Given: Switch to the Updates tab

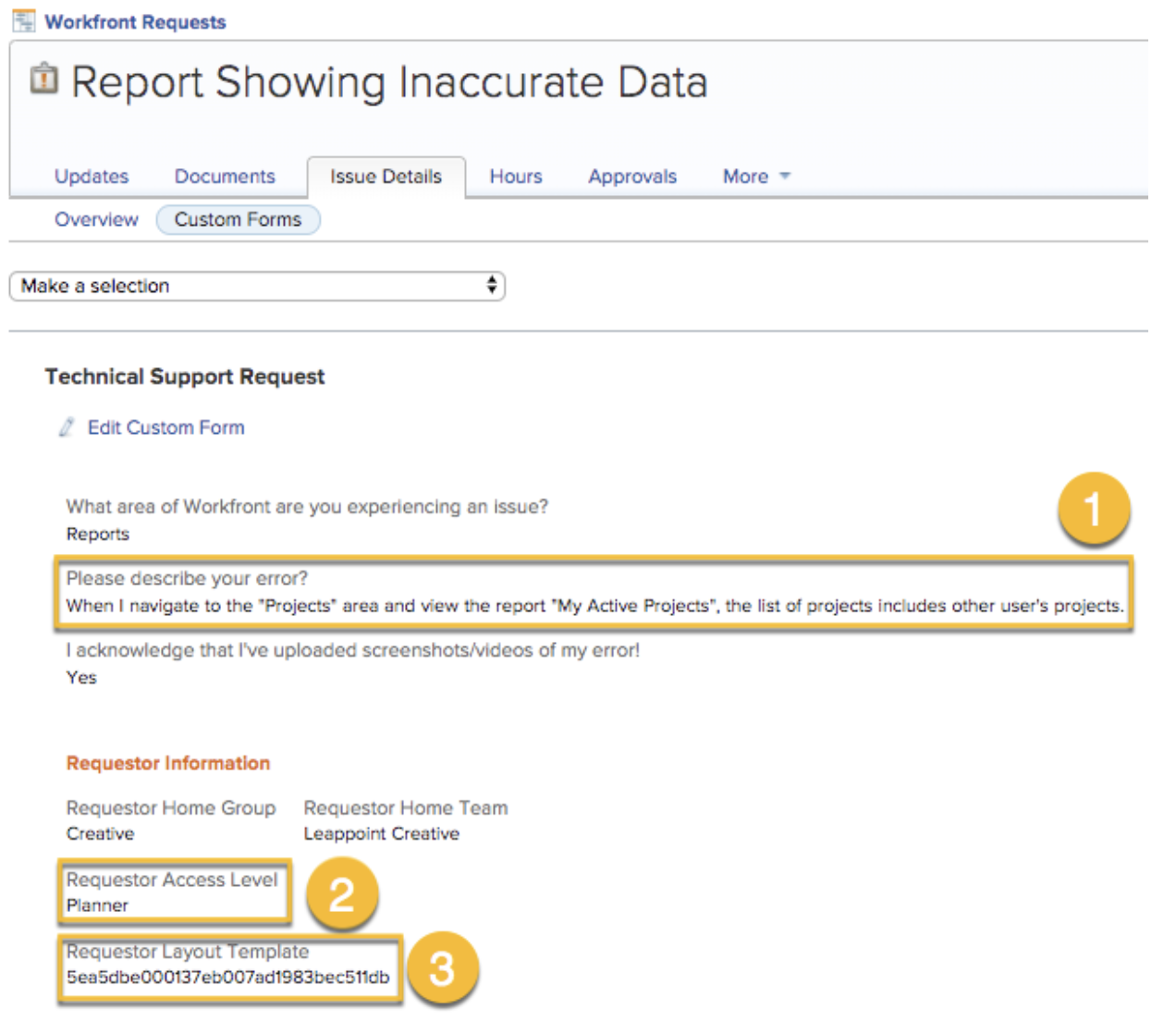Looking at the screenshot, I should click(92, 177).
